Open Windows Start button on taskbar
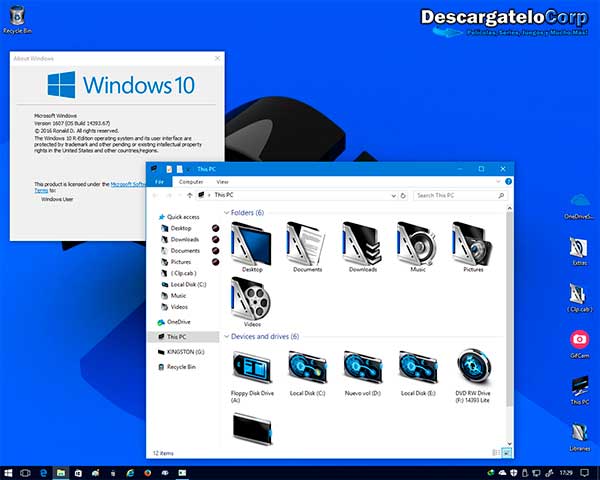 coord(8,473)
